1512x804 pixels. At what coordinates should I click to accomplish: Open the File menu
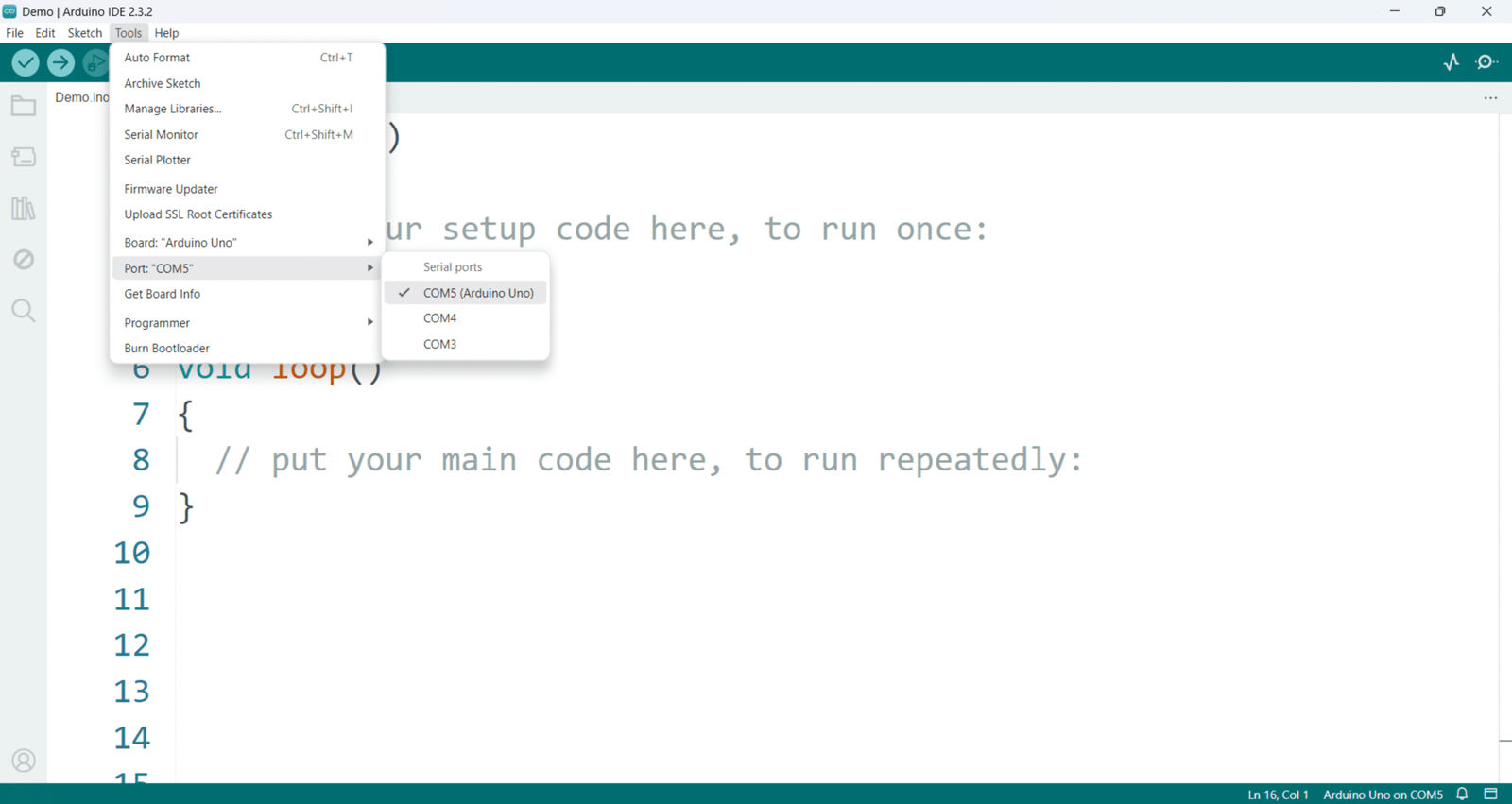[x=15, y=33]
